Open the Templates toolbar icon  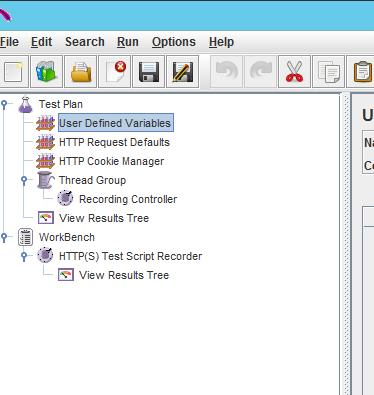coord(47,72)
